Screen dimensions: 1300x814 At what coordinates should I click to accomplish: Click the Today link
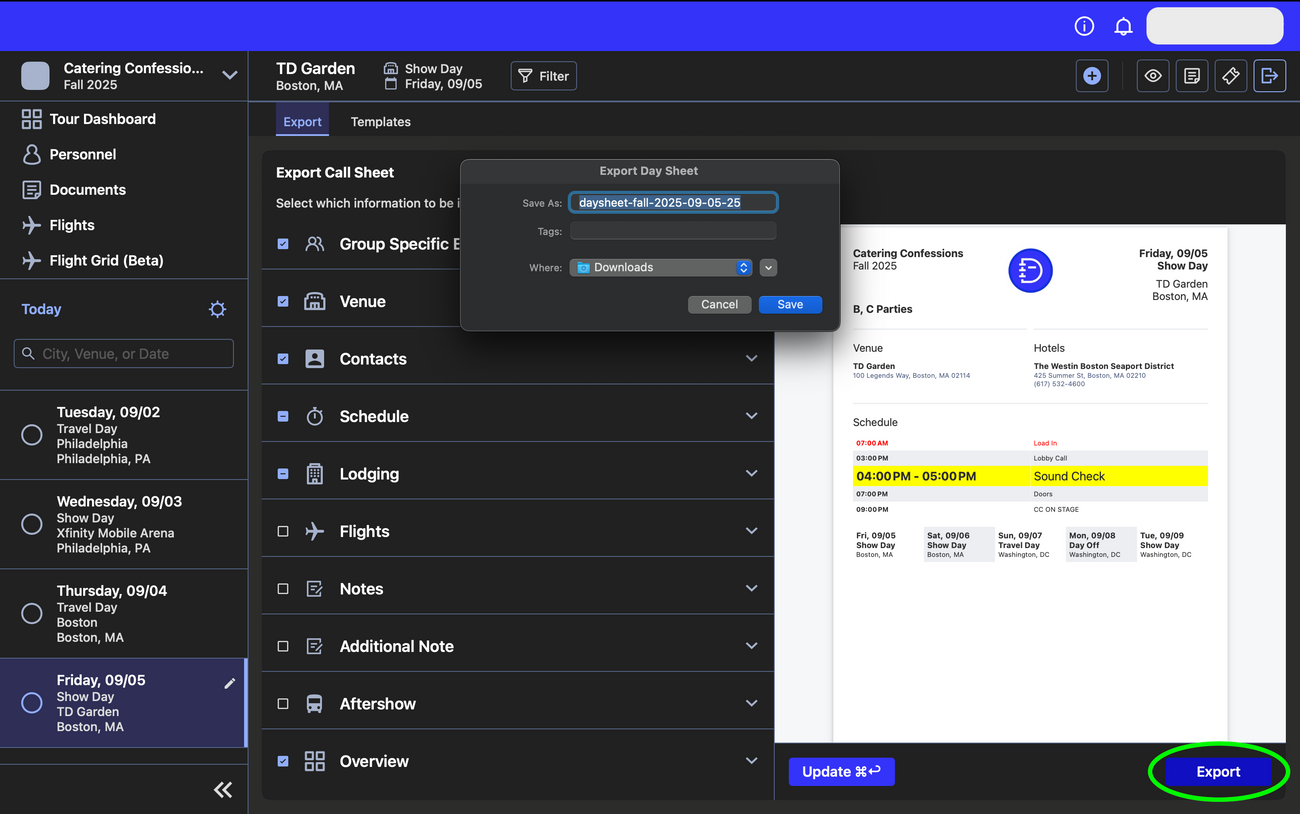(x=41, y=309)
